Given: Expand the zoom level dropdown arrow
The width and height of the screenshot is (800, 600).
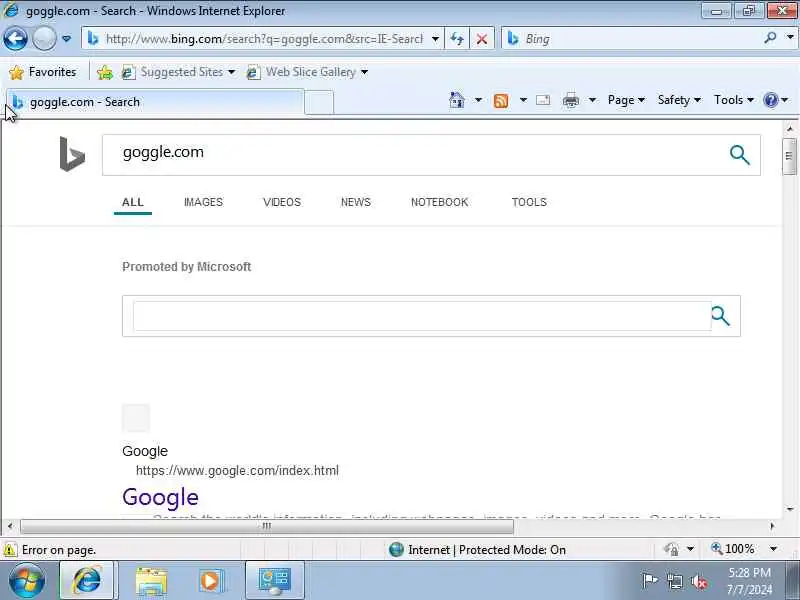Looking at the screenshot, I should pyautogui.click(x=773, y=549).
